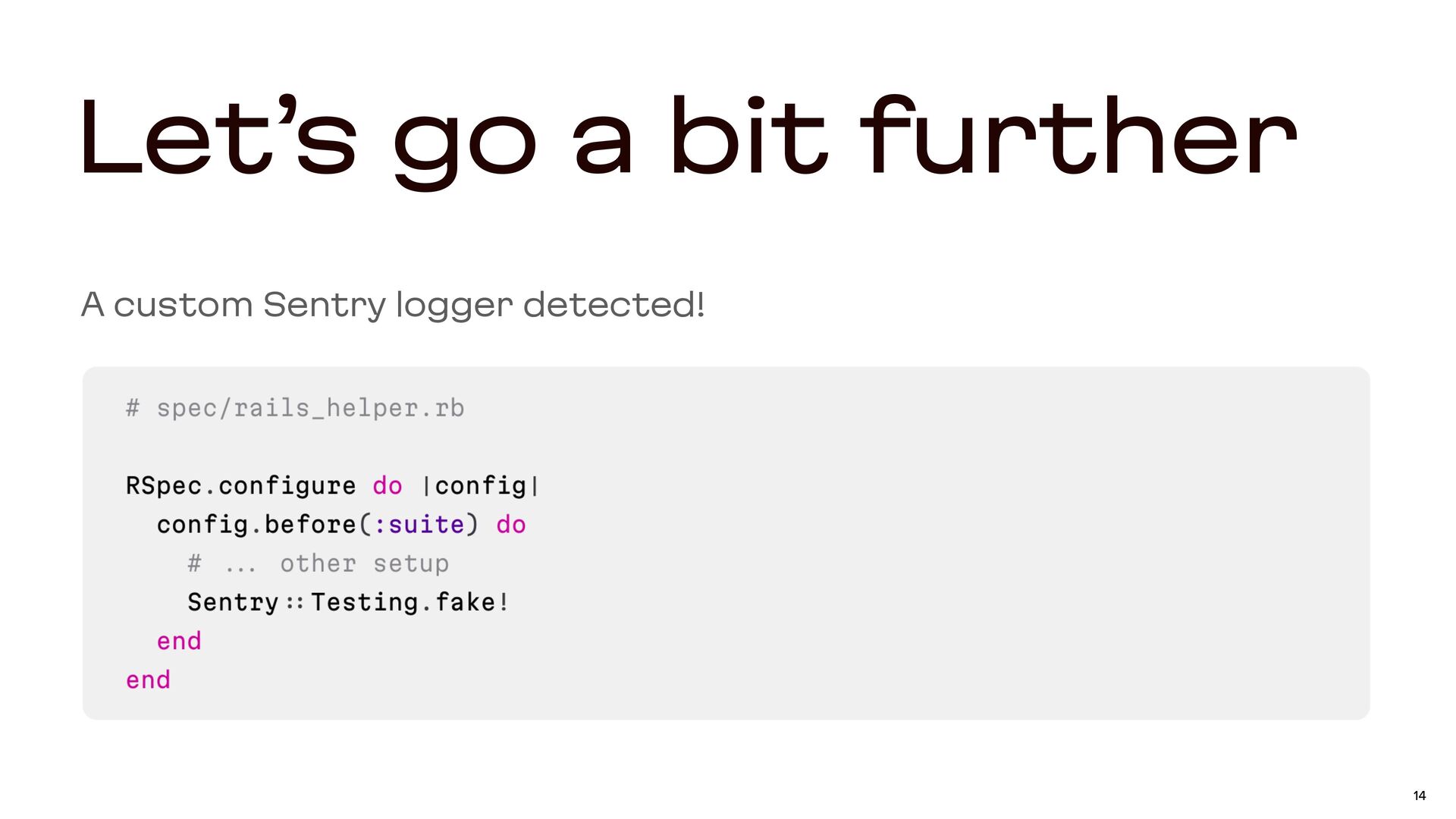1456x819 pixels.
Task: Click the comment '# spec/rails_helper.rb'
Action: [x=295, y=408]
